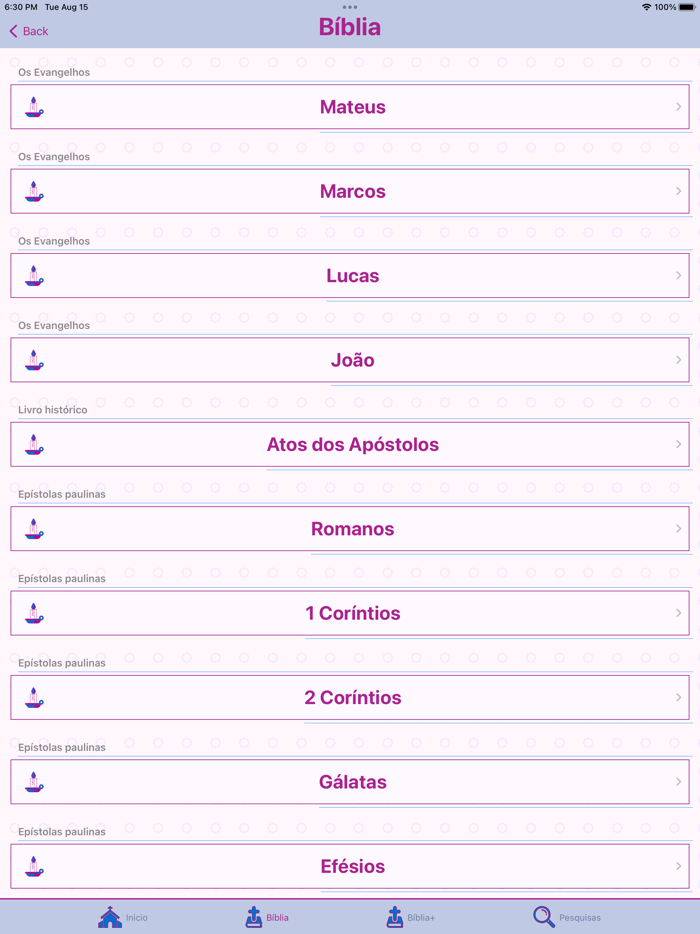Tap the candle icon beside Lucas
This screenshot has height=934, width=700.
(x=33, y=275)
